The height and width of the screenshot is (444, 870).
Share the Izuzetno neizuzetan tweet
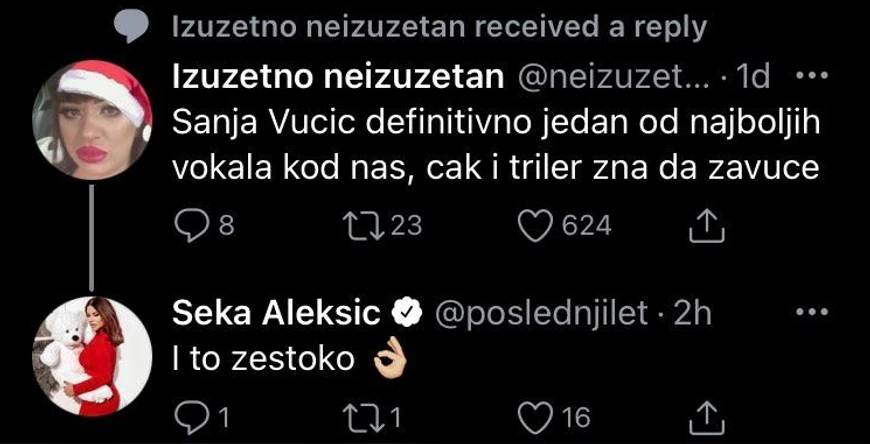coord(707,227)
